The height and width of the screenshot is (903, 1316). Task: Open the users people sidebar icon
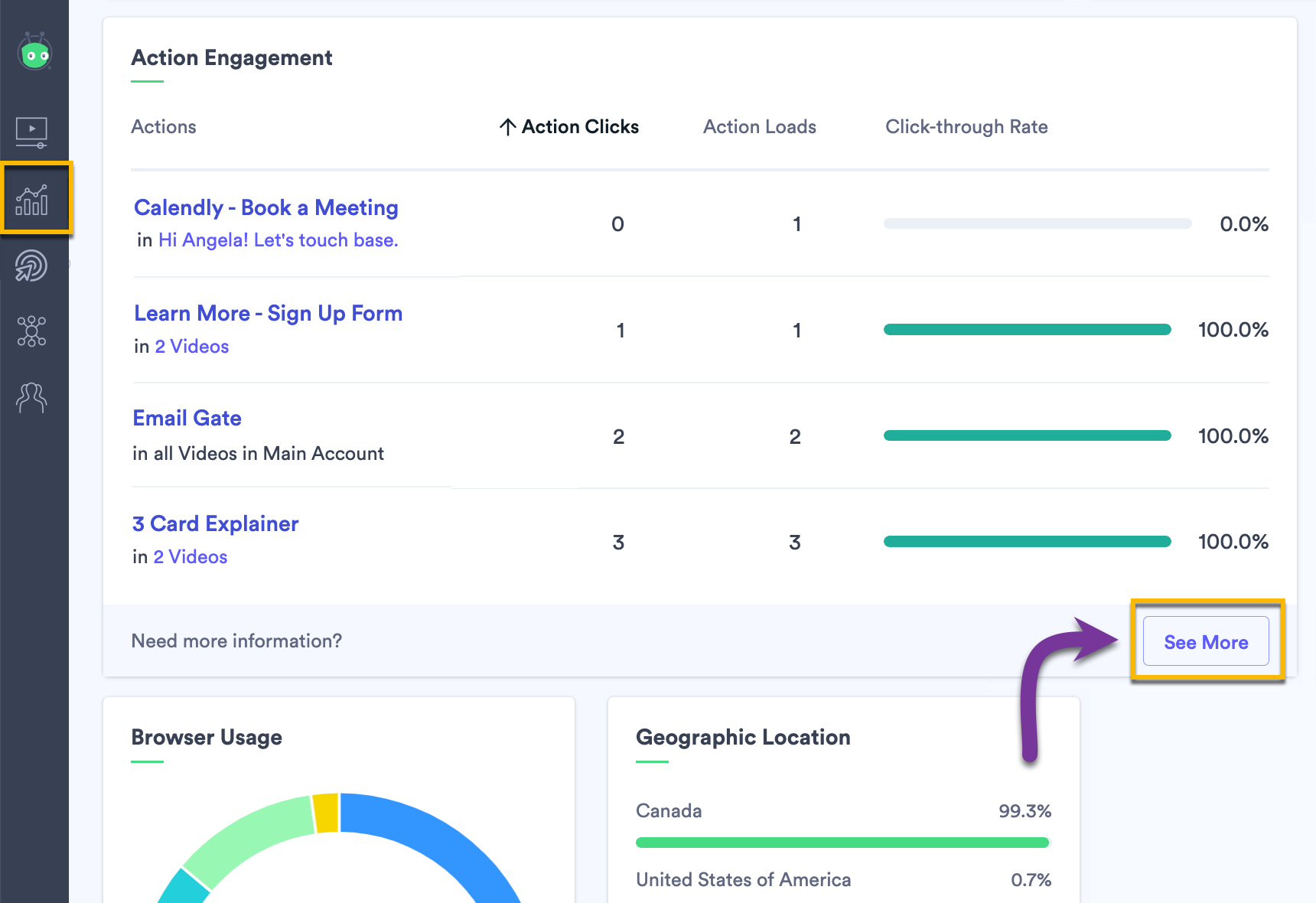coord(31,398)
